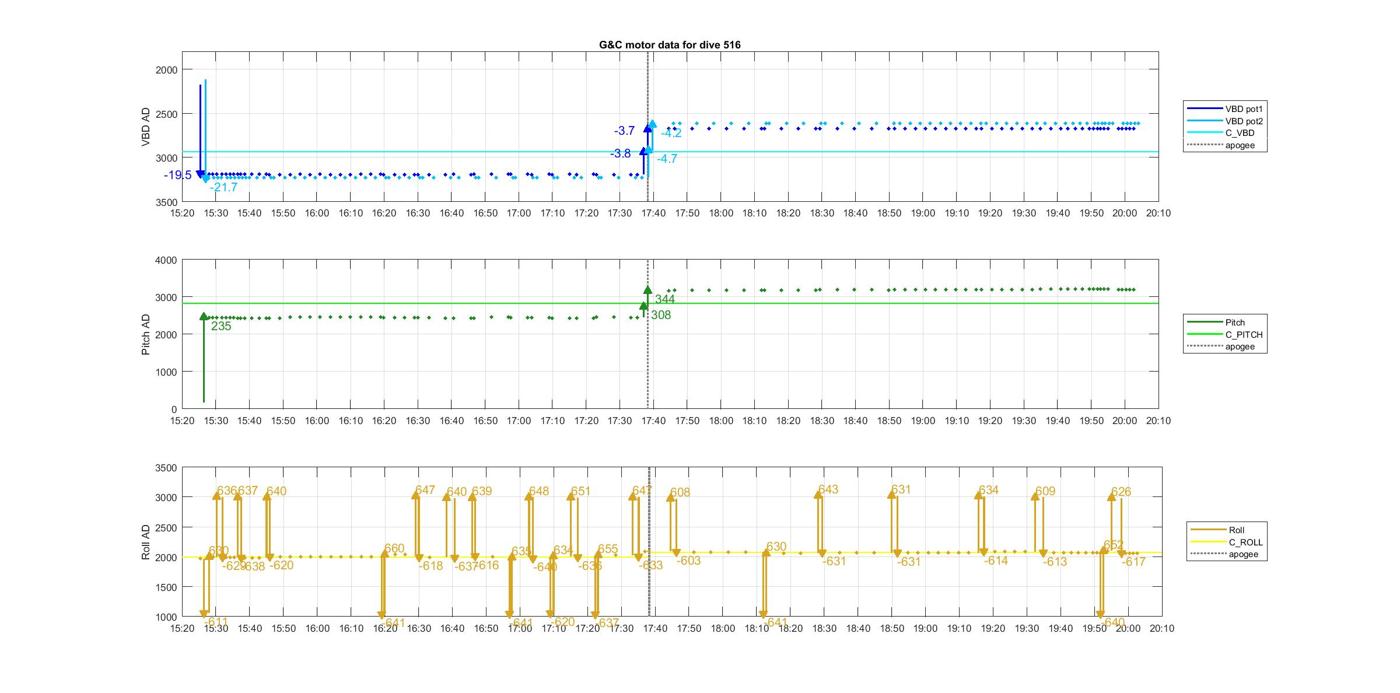Click the 'Pitch AD' y-axis label
This screenshot has width=1400, height=693.
point(146,334)
